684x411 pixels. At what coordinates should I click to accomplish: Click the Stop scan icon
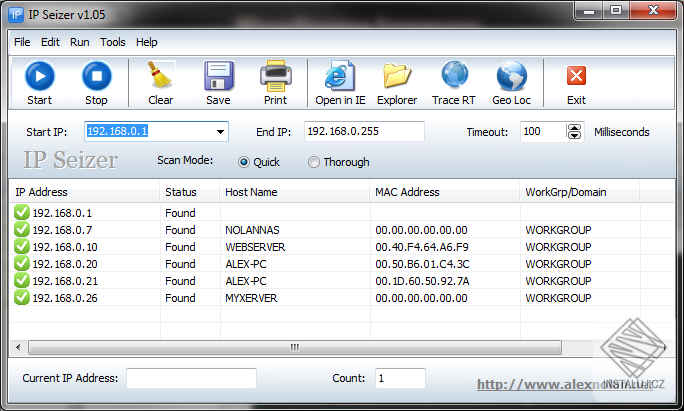(x=96, y=76)
